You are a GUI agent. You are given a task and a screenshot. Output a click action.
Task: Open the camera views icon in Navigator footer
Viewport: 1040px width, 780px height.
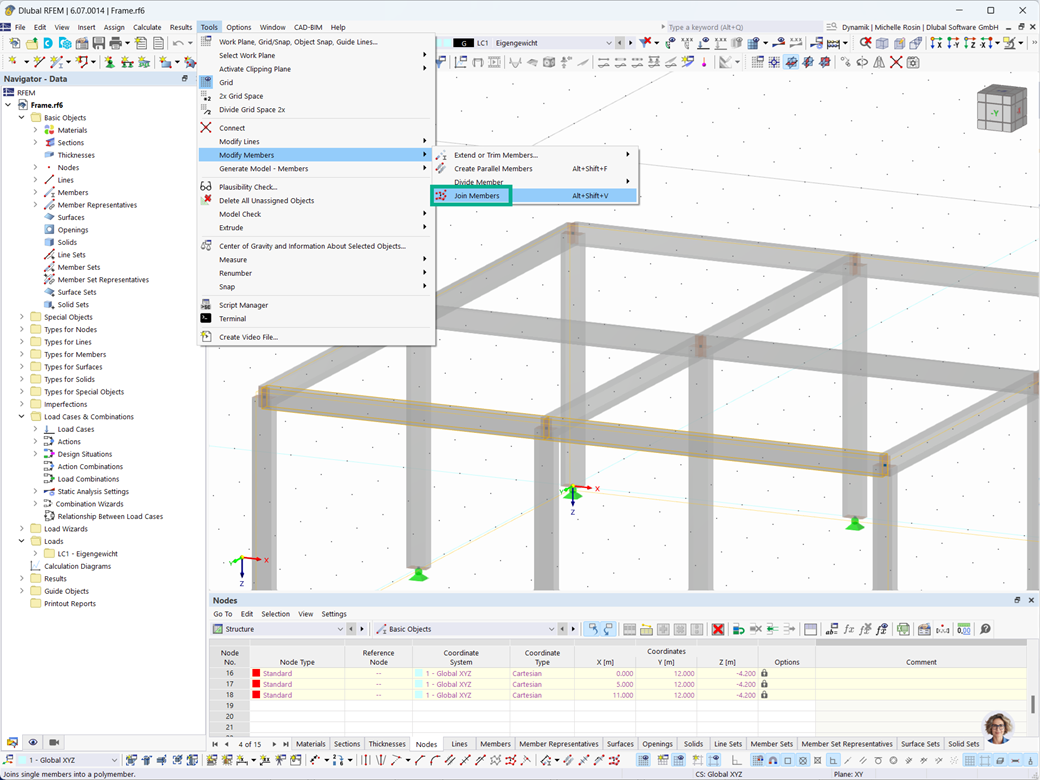coord(54,742)
